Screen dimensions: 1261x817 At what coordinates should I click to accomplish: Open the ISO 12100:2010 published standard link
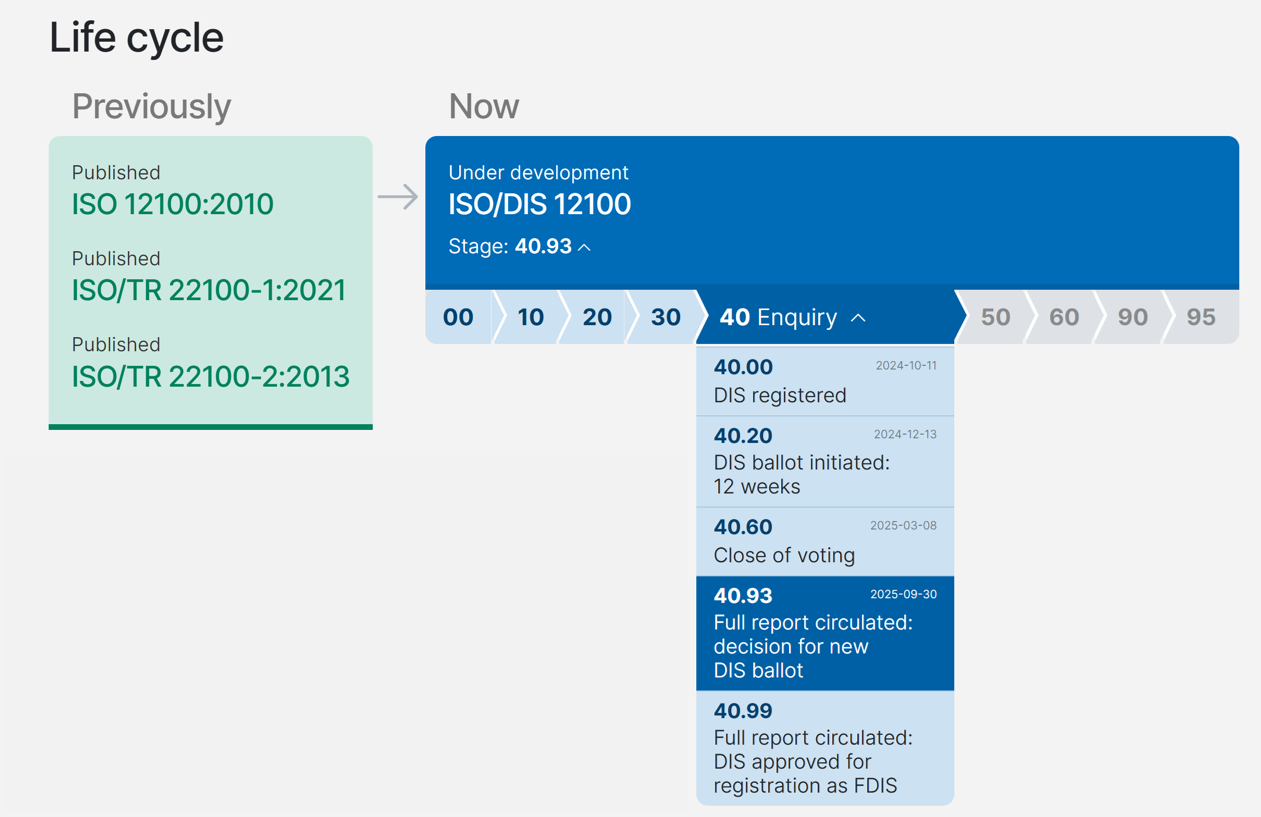click(172, 204)
